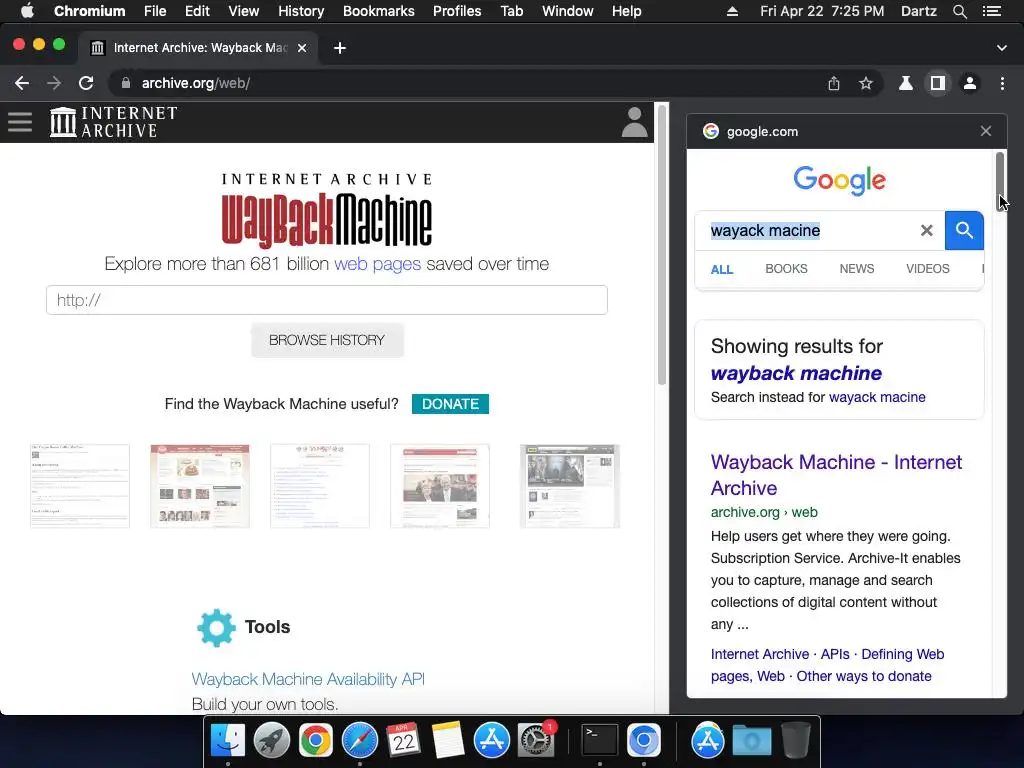This screenshot has width=1024, height=768.
Task: Reload the current page
Action: (x=86, y=83)
